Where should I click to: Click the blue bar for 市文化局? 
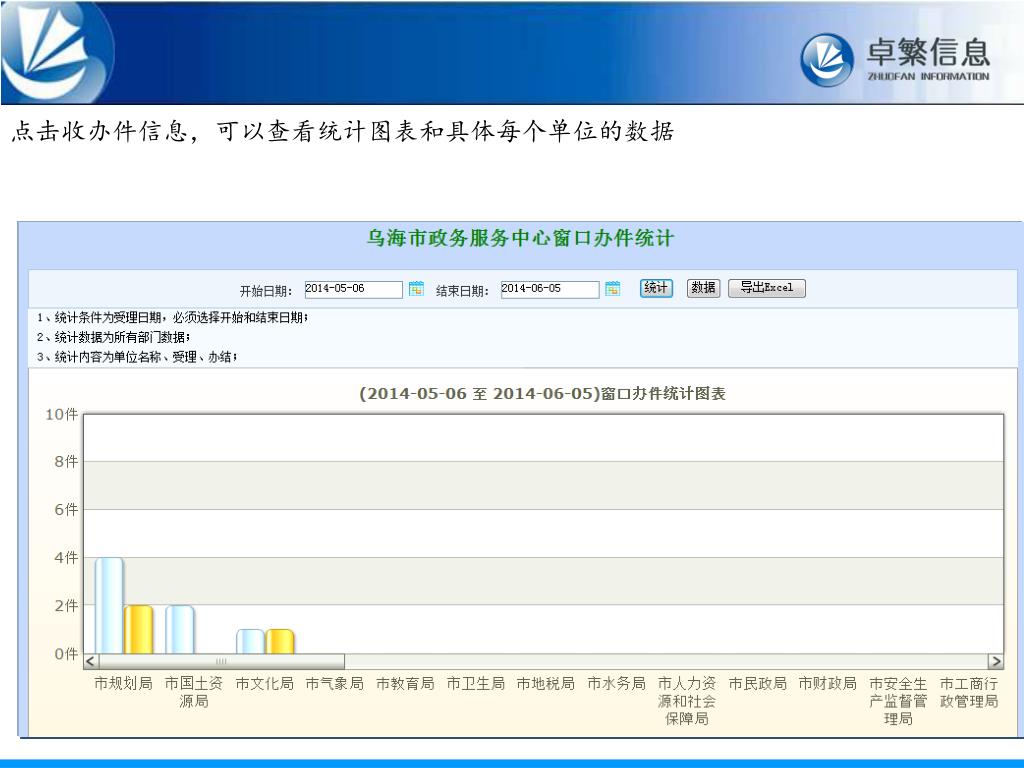[250, 641]
